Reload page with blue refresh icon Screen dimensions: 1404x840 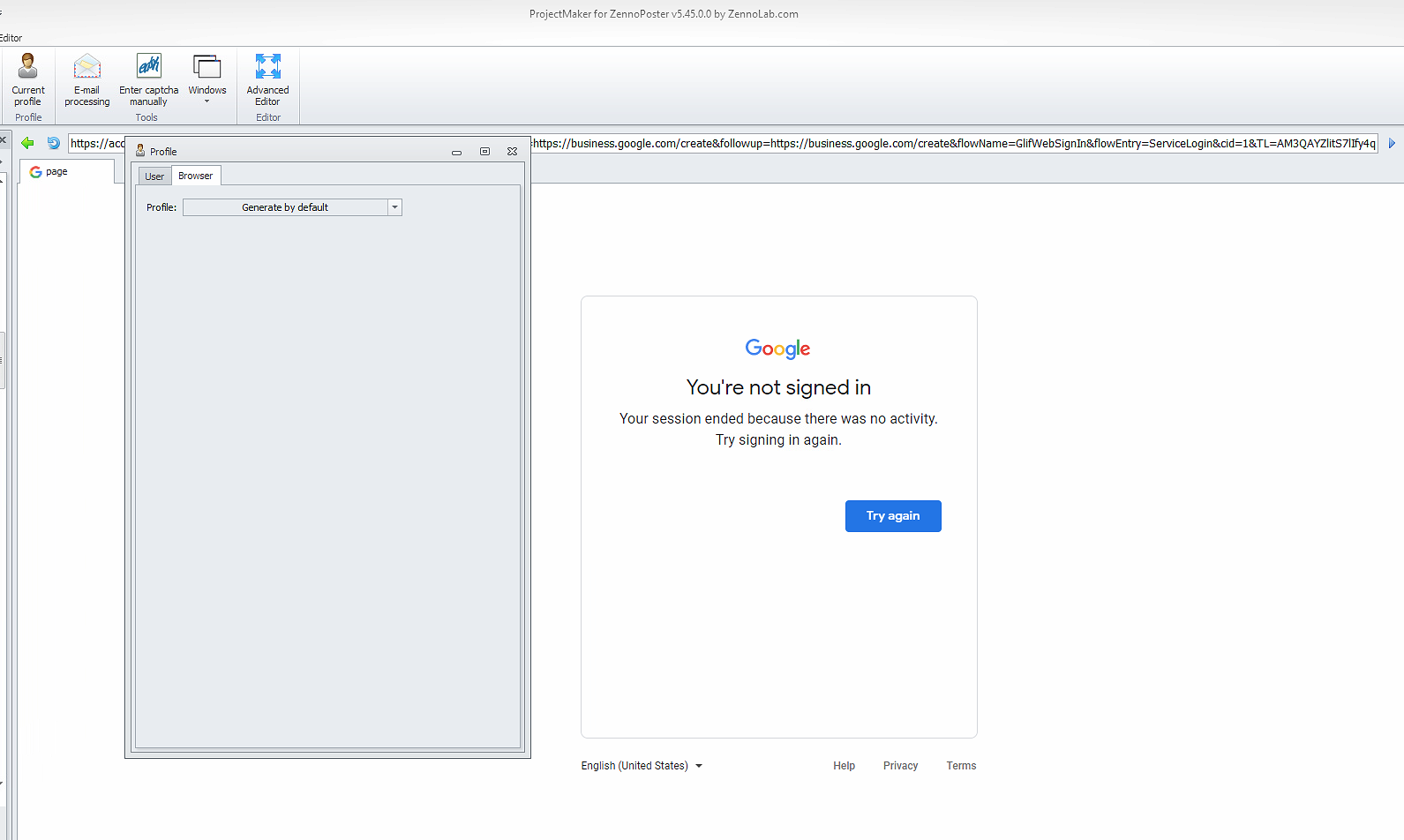click(x=54, y=143)
